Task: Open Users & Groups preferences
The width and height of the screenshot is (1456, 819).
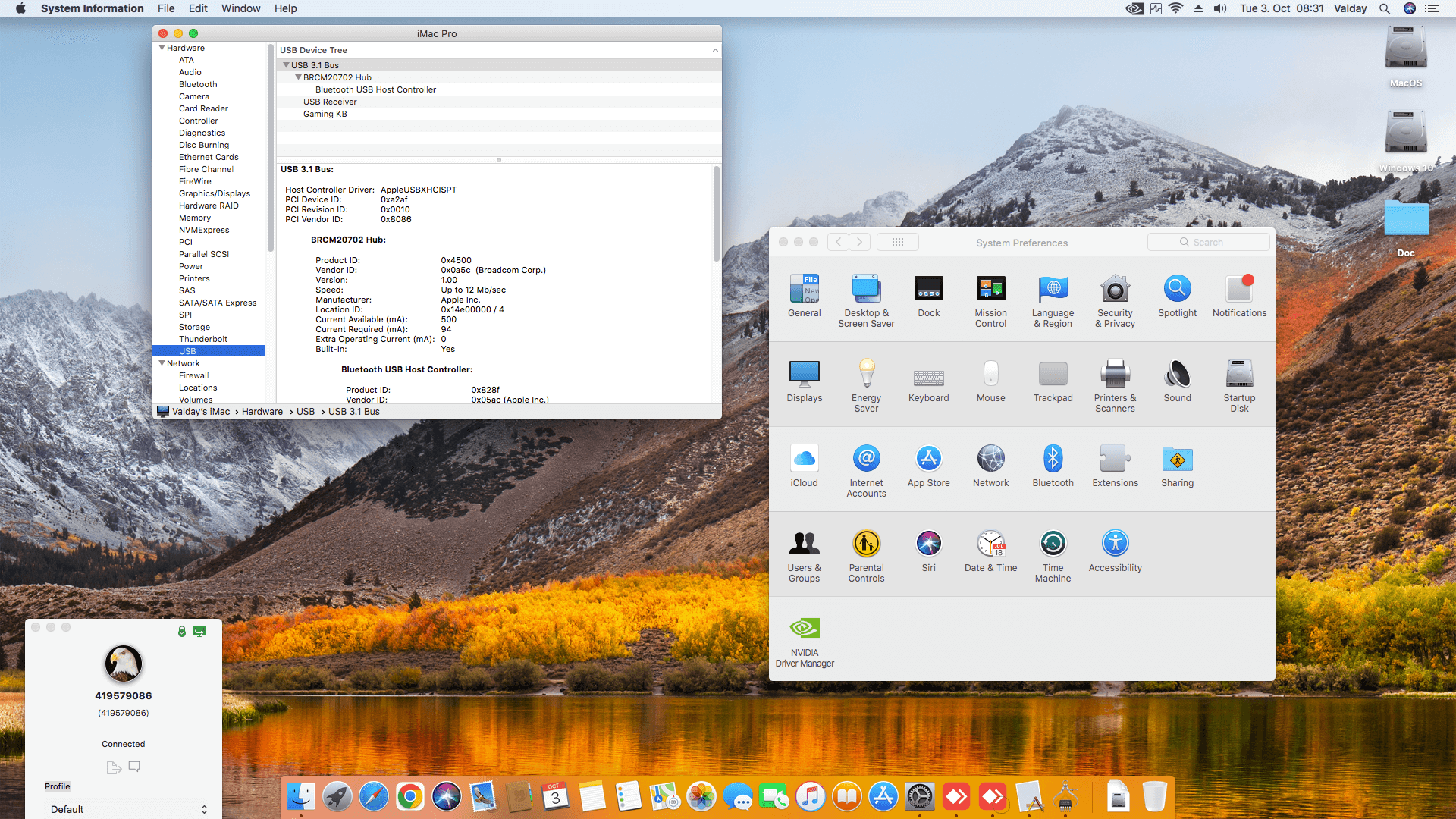Action: pos(804,556)
